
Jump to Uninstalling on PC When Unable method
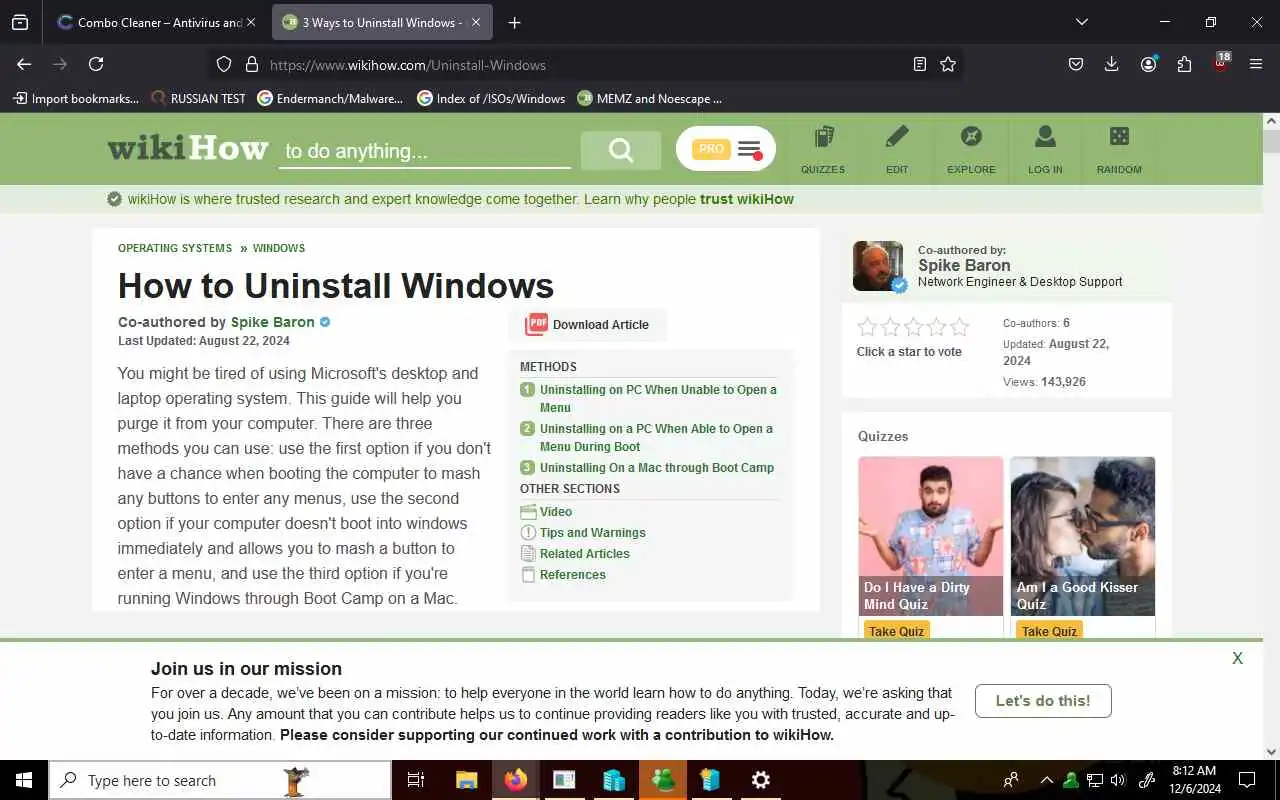(658, 398)
